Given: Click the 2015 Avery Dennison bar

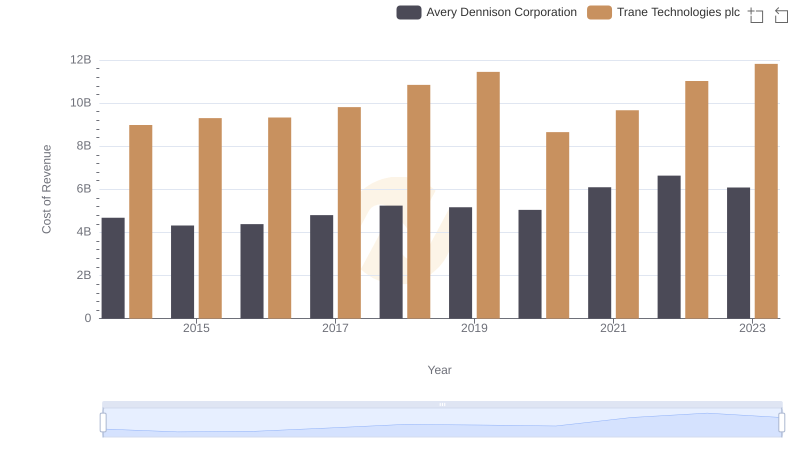Looking at the screenshot, I should tap(183, 272).
